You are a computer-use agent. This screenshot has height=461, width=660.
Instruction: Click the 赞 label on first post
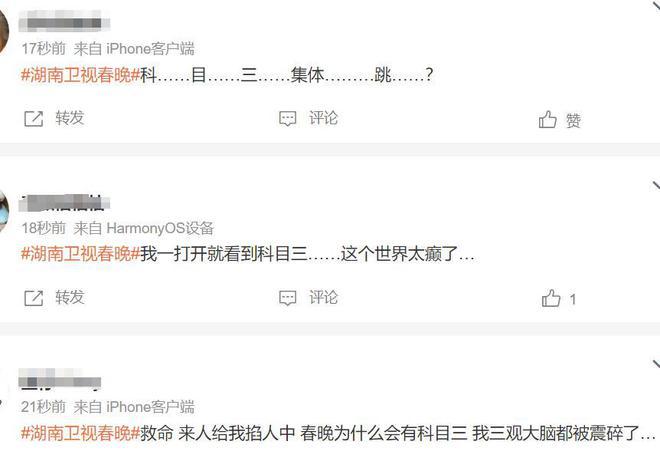click(574, 121)
